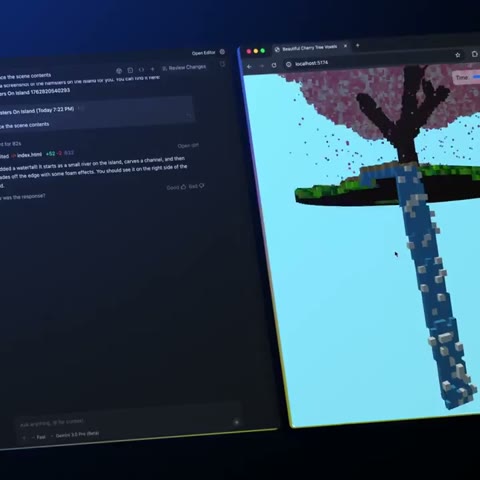Open the settings gear beside Open Editor
This screenshot has width=480, height=480.
click(222, 52)
